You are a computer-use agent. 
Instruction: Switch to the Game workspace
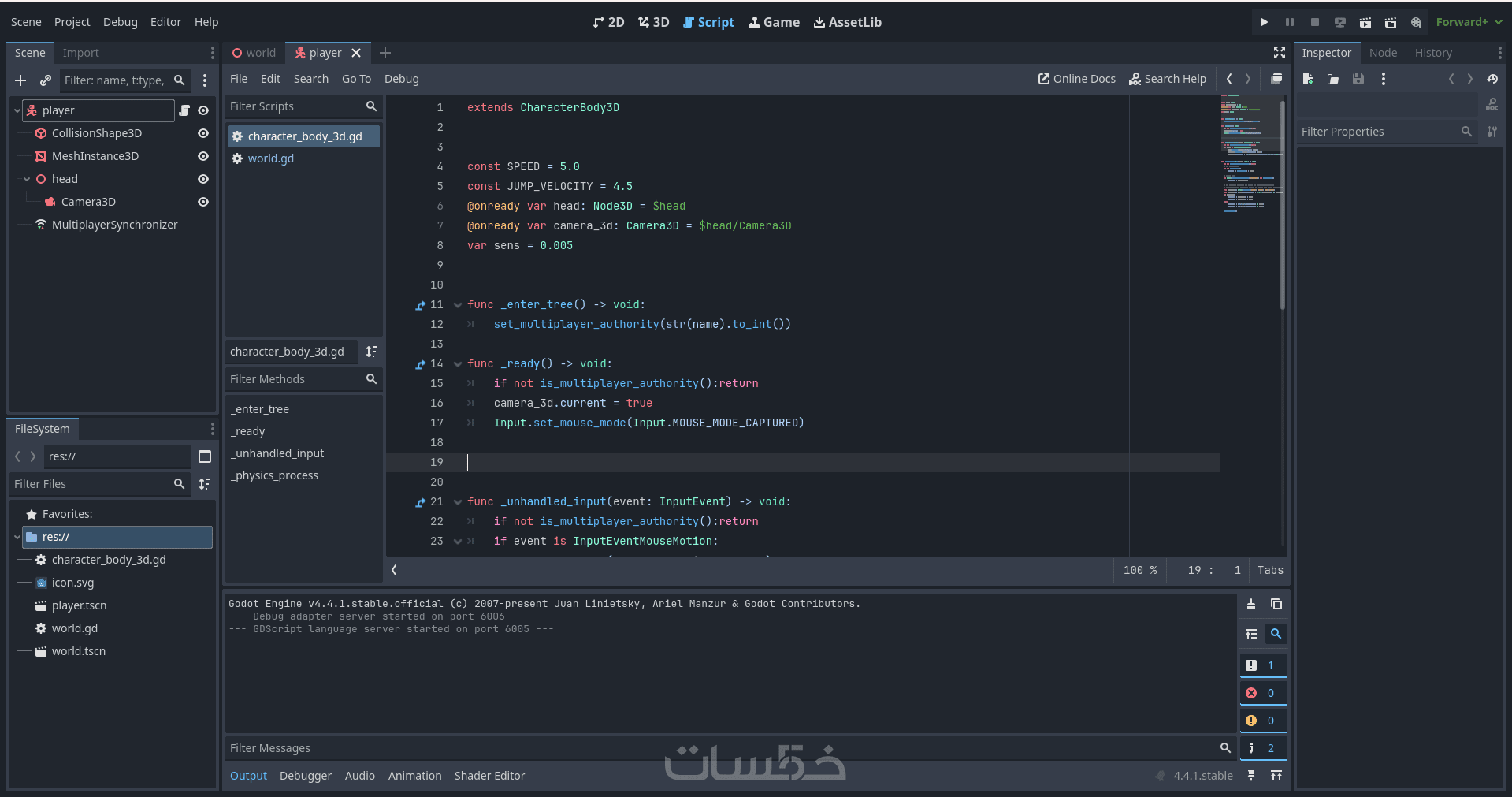coord(774,22)
